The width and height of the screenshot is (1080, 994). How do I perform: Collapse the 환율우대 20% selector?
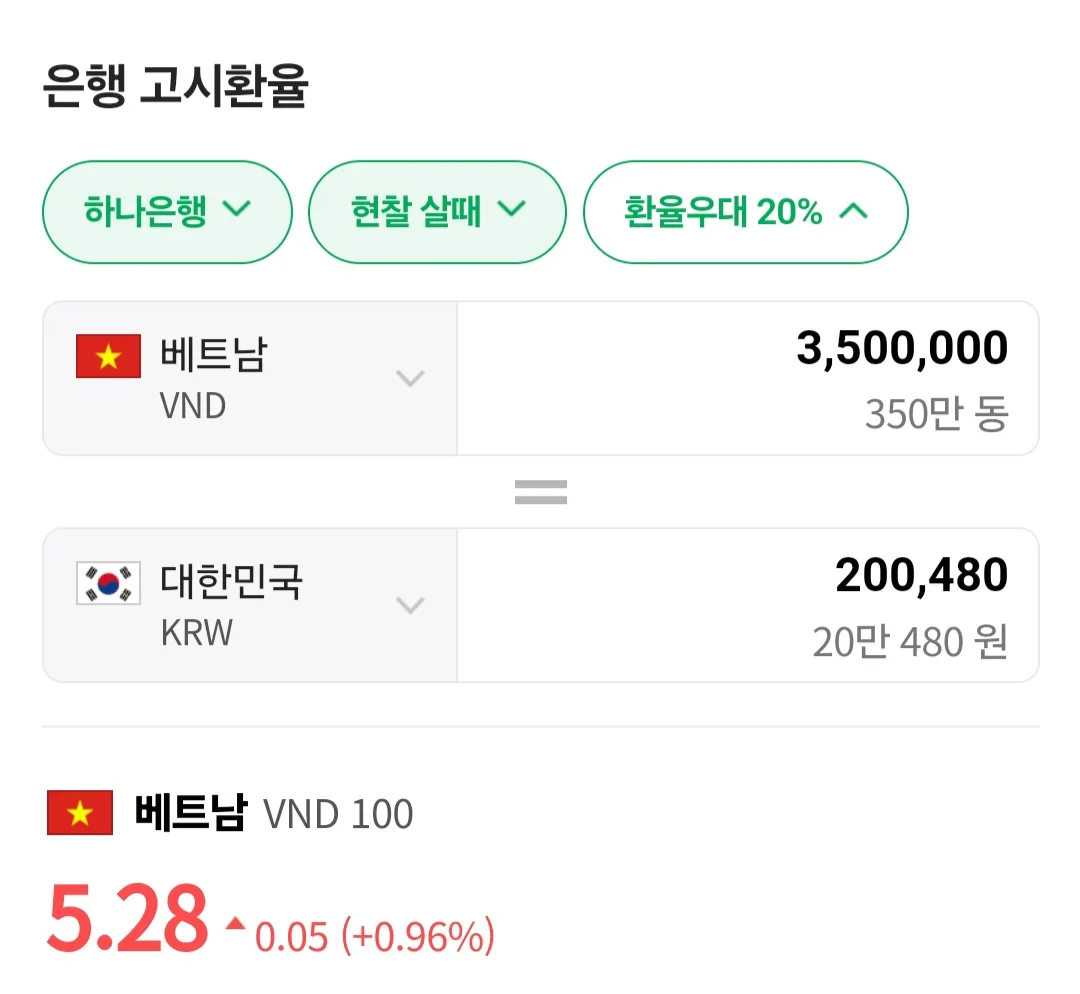tap(745, 212)
